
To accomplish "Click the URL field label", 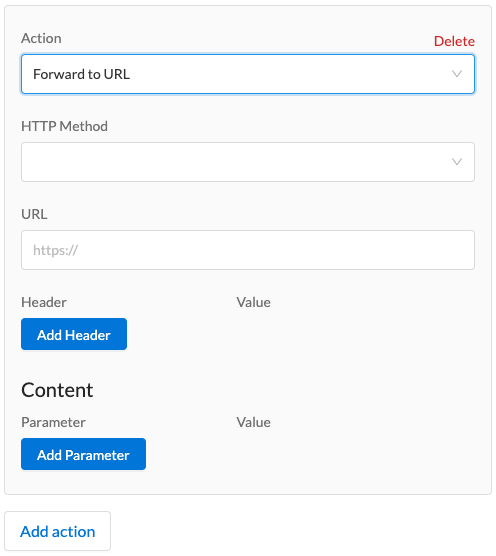I will (34, 214).
